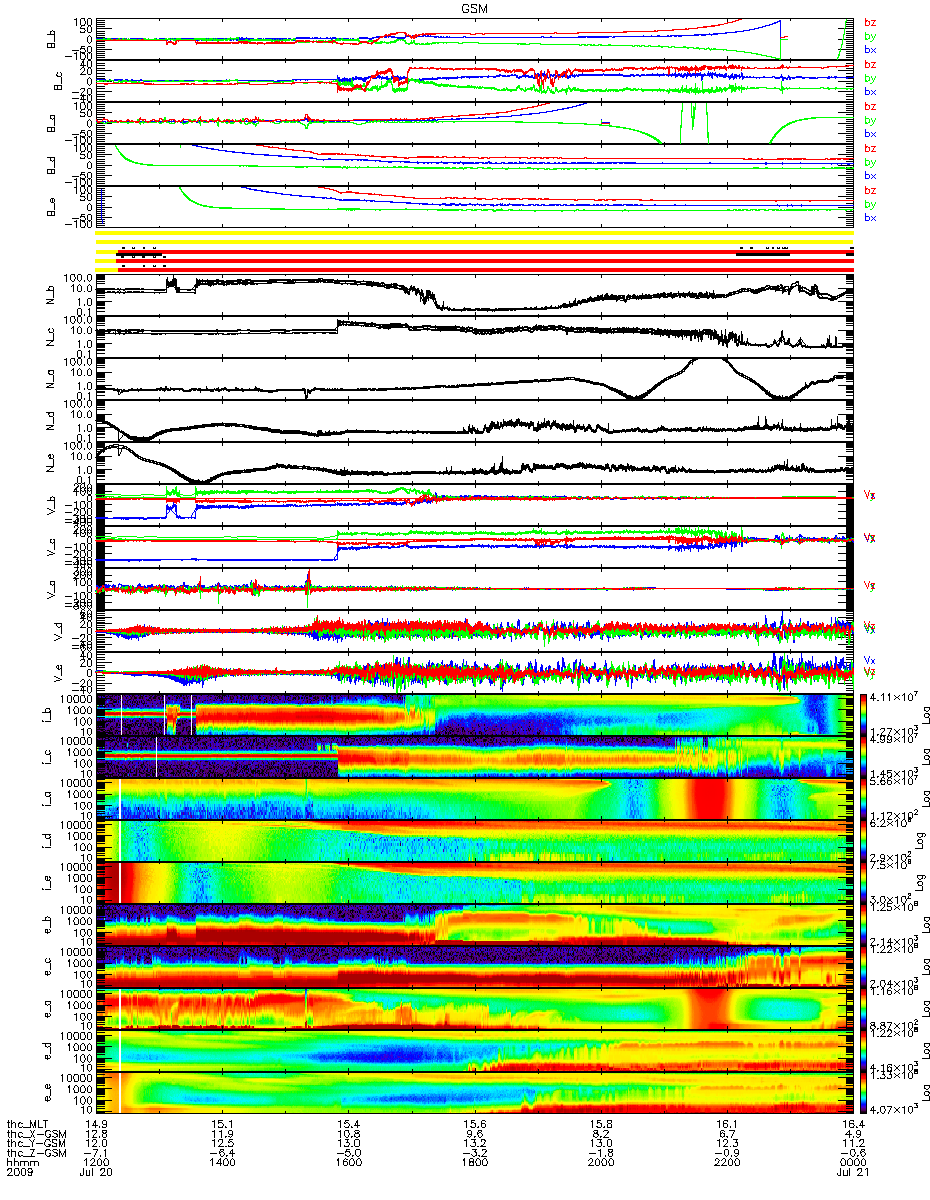Click the hhmm time row label

tap(22, 1163)
